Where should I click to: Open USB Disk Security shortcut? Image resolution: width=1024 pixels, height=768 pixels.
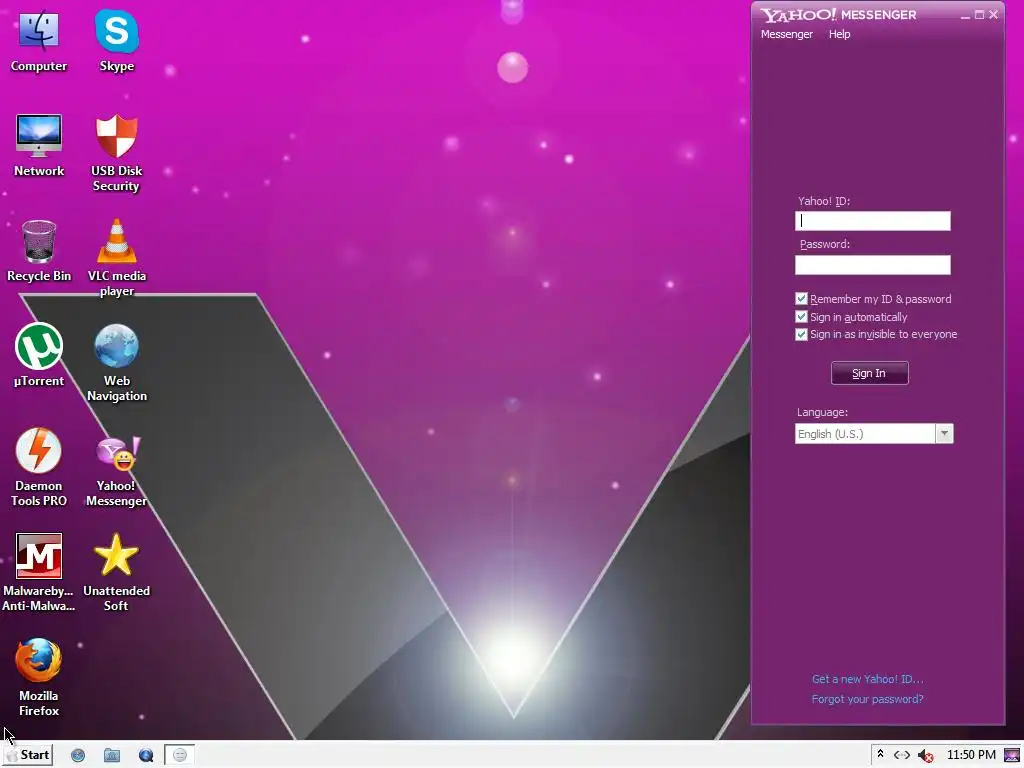(117, 153)
